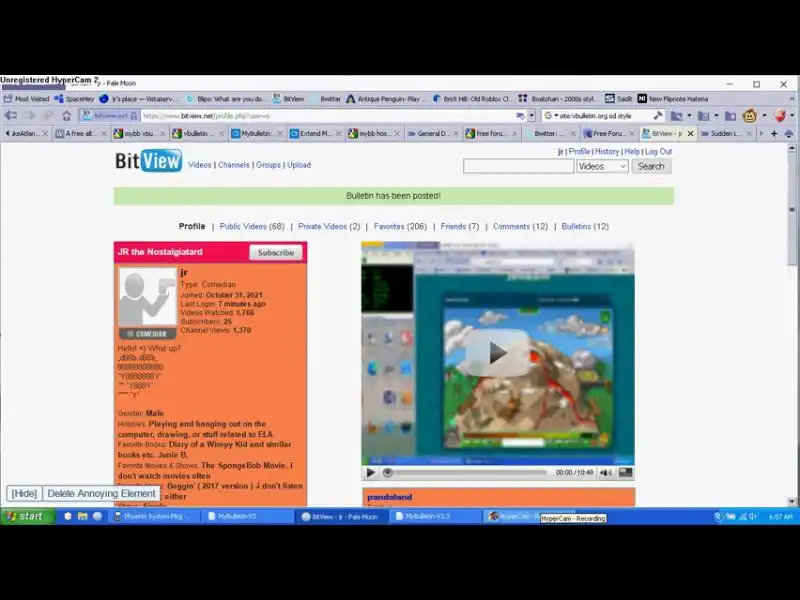The width and height of the screenshot is (800, 600).
Task: Open the Private Videos (2) tab
Action: coord(329,227)
